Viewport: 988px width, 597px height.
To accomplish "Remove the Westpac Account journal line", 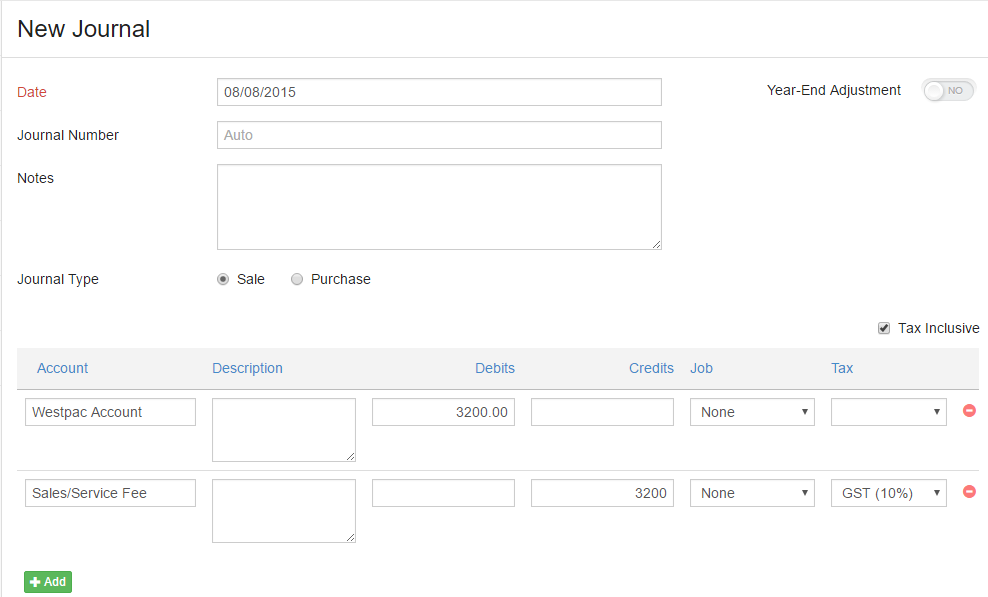I will pos(969,410).
